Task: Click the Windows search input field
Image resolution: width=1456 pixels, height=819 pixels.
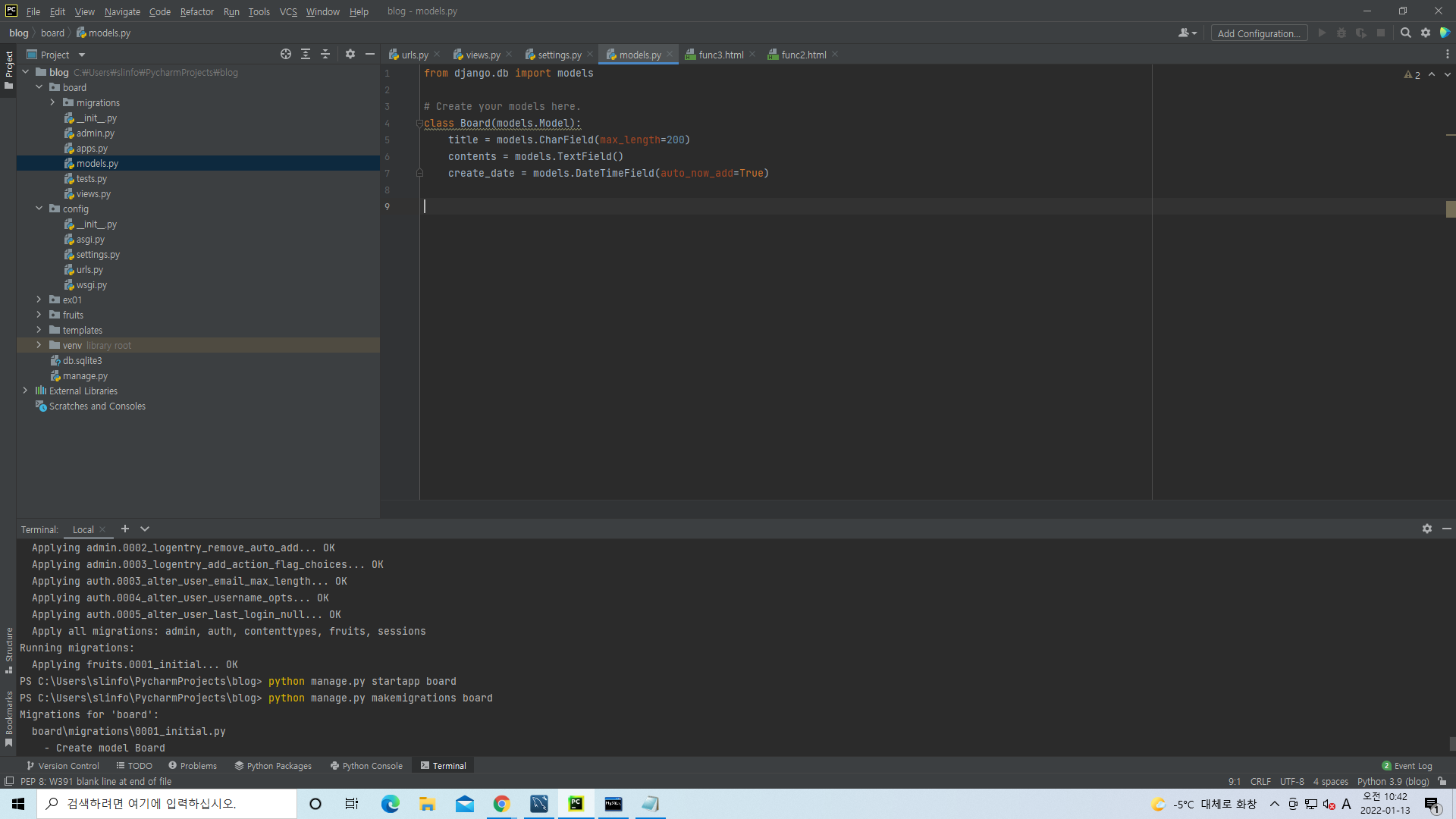Action: [x=167, y=804]
